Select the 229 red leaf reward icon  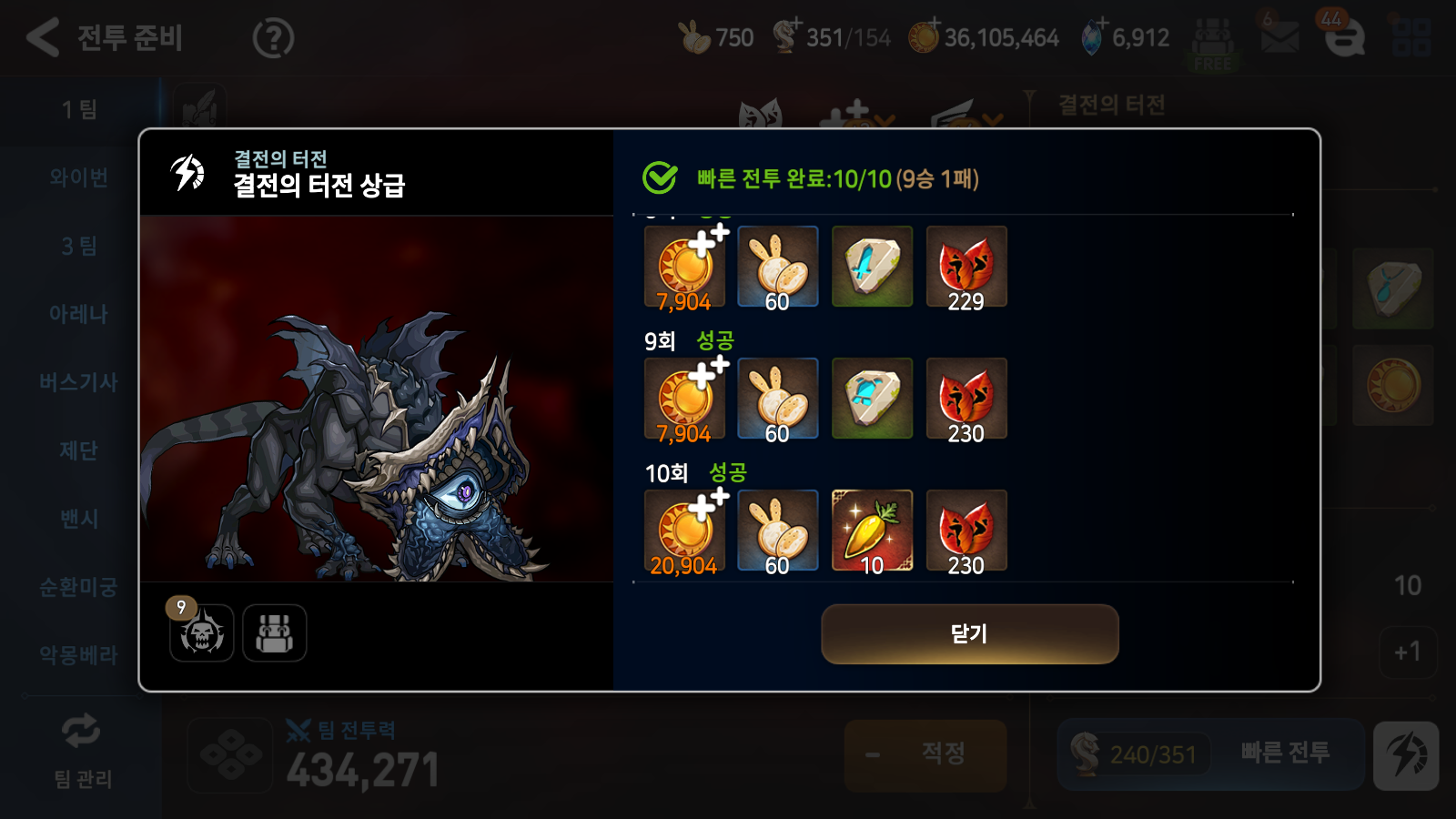point(966,267)
